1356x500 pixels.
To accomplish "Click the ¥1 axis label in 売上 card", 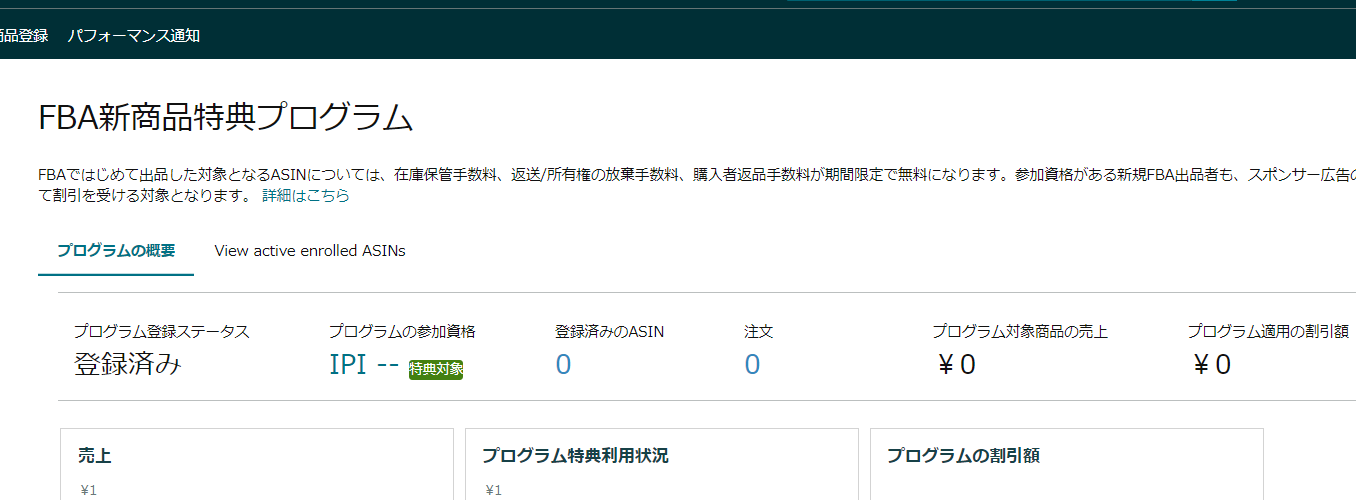I will click(x=88, y=491).
